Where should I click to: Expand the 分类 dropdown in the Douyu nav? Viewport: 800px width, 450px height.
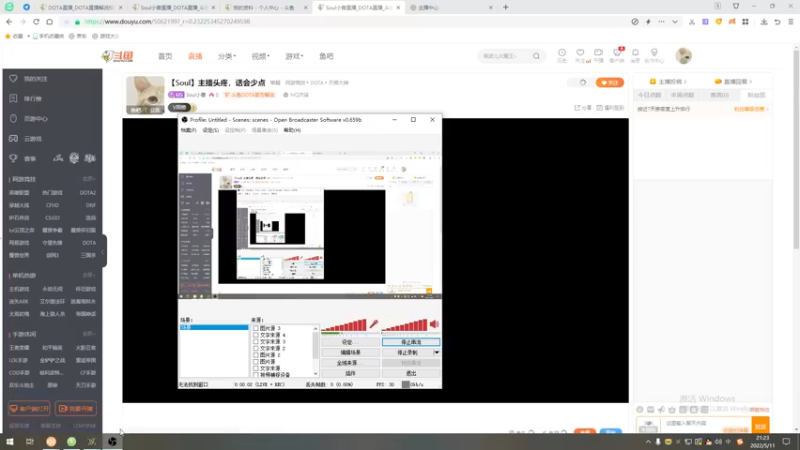[227, 56]
